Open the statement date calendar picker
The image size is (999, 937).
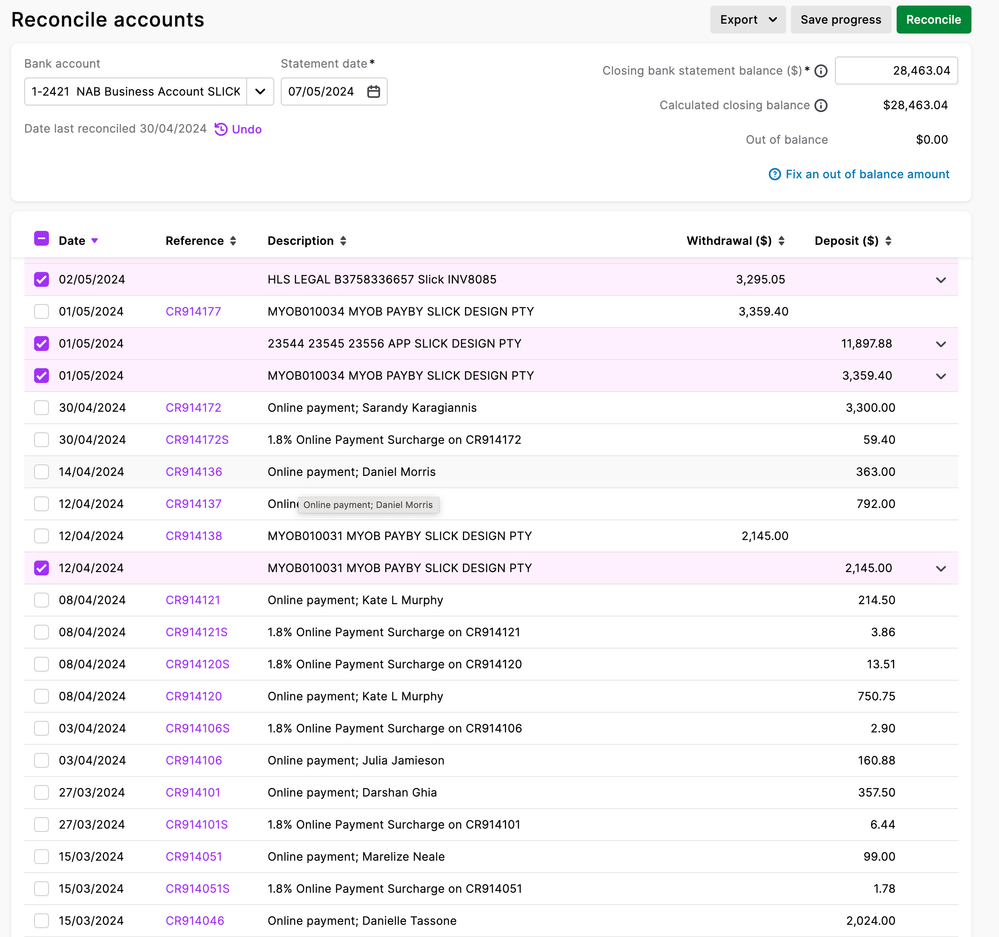[373, 92]
